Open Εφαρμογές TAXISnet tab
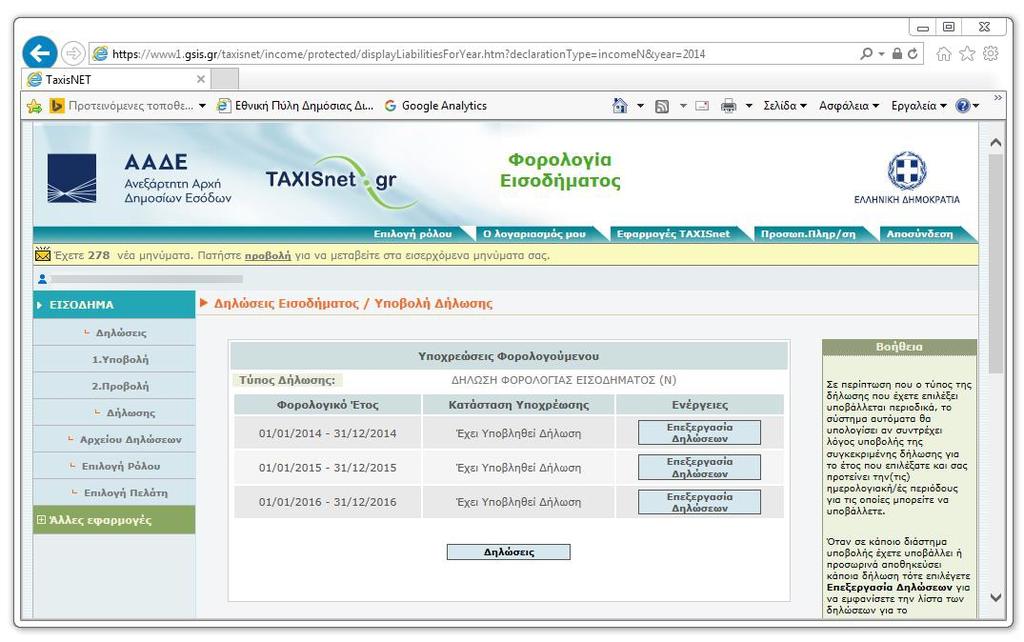 pos(673,234)
